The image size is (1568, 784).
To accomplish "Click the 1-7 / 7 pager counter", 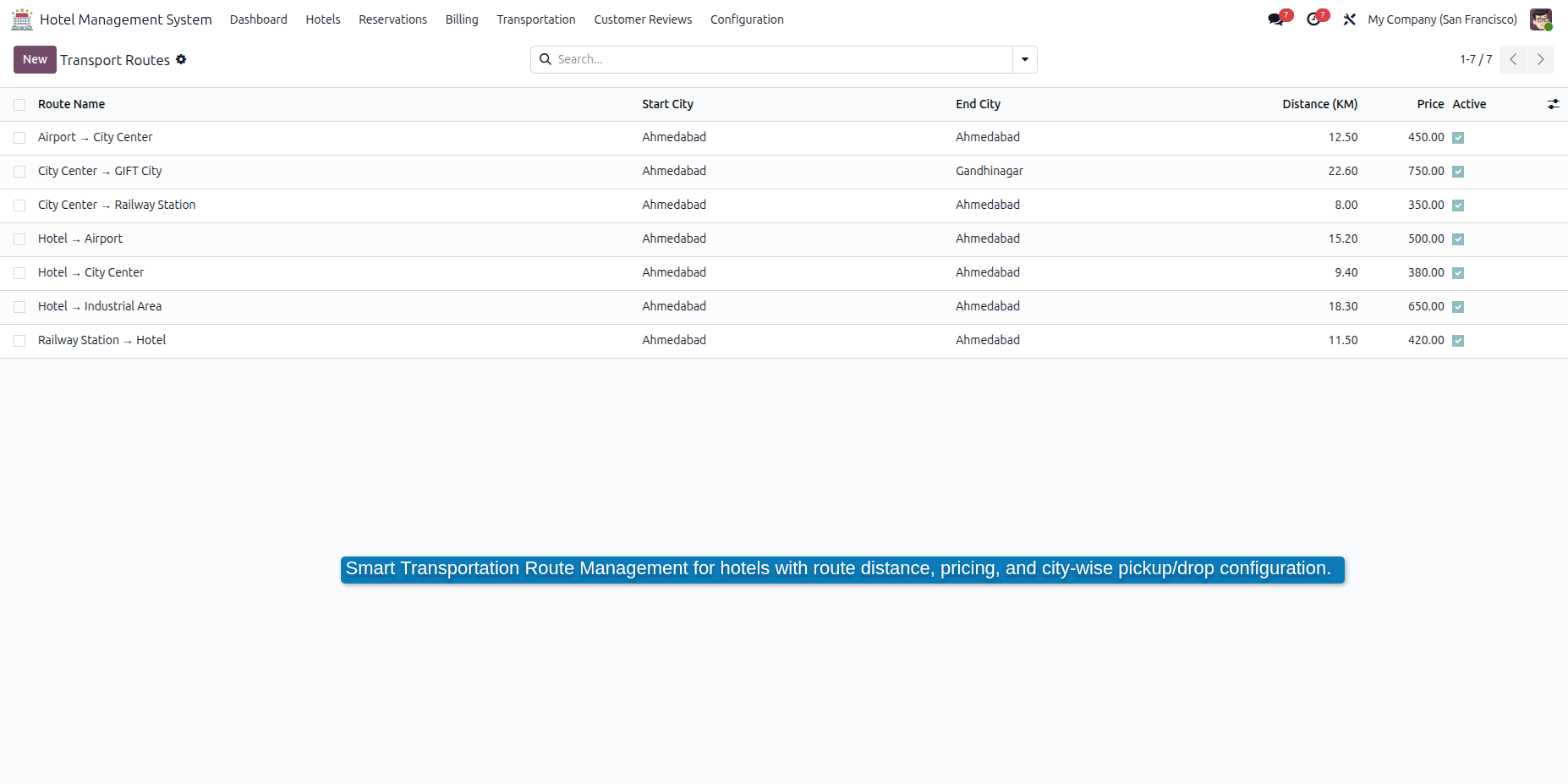I will click(1476, 59).
